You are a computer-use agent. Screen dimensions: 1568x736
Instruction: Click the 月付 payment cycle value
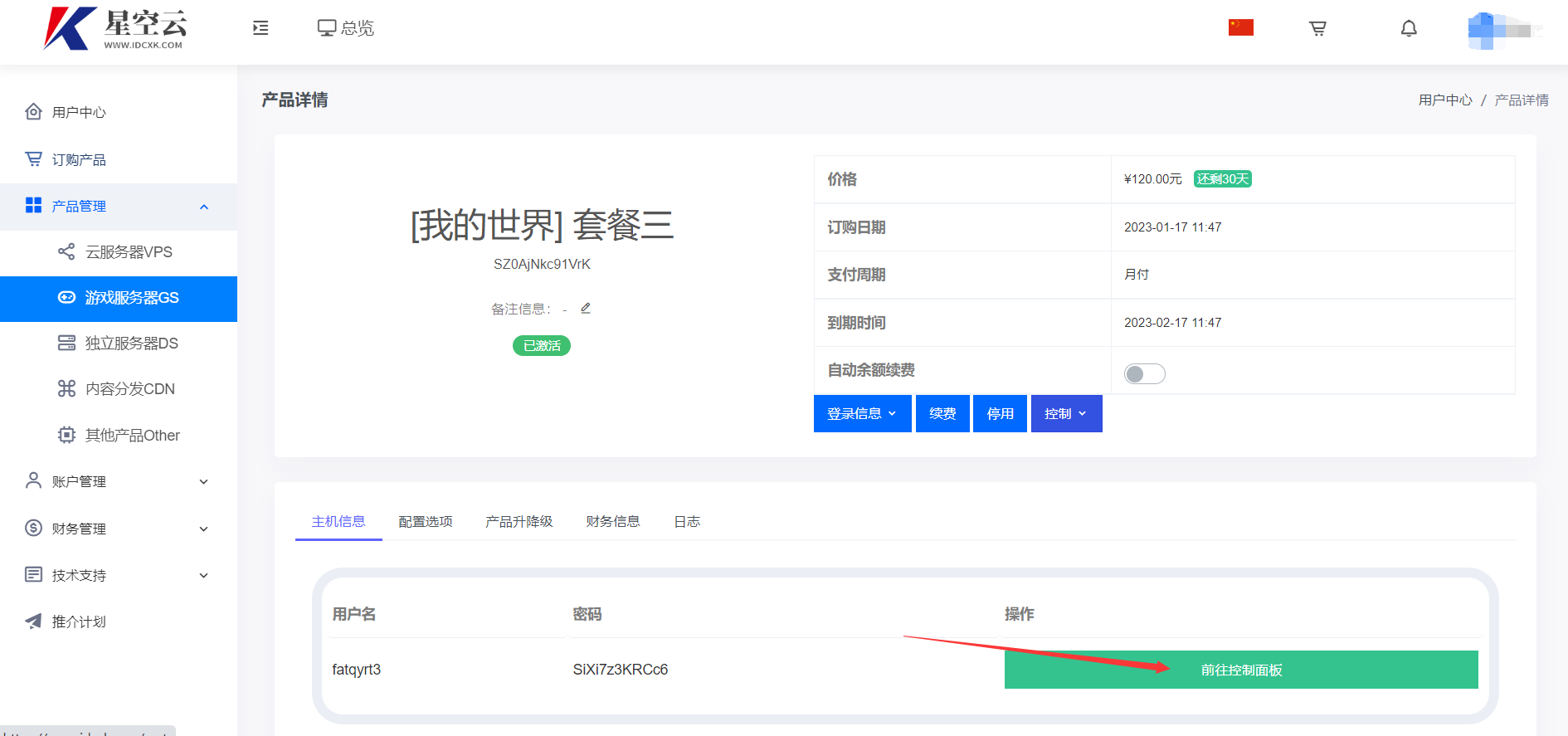1137,275
